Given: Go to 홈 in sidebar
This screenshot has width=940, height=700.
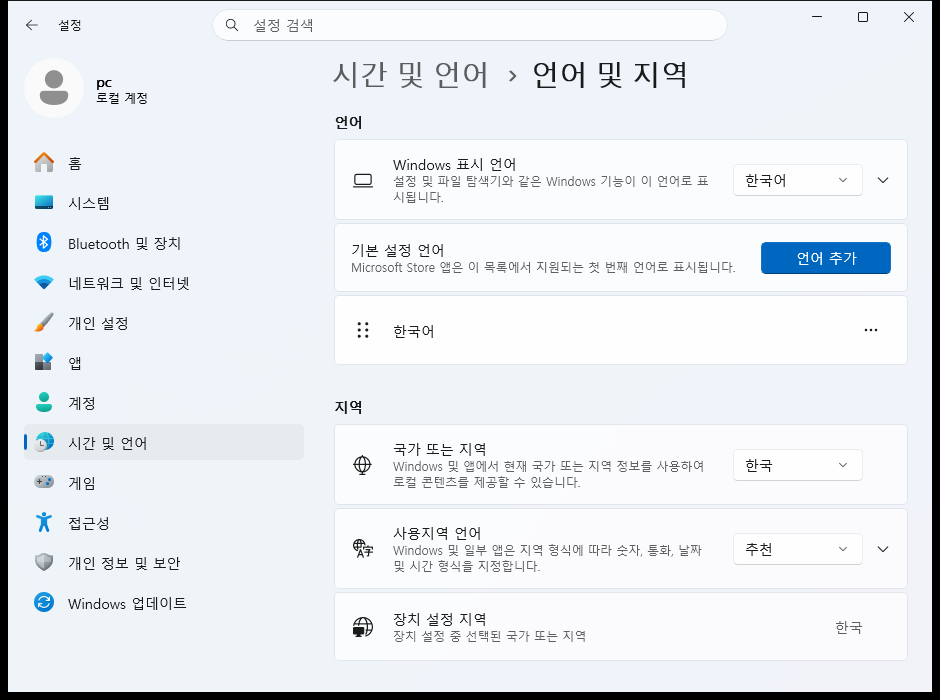Looking at the screenshot, I should pyautogui.click(x=164, y=163).
